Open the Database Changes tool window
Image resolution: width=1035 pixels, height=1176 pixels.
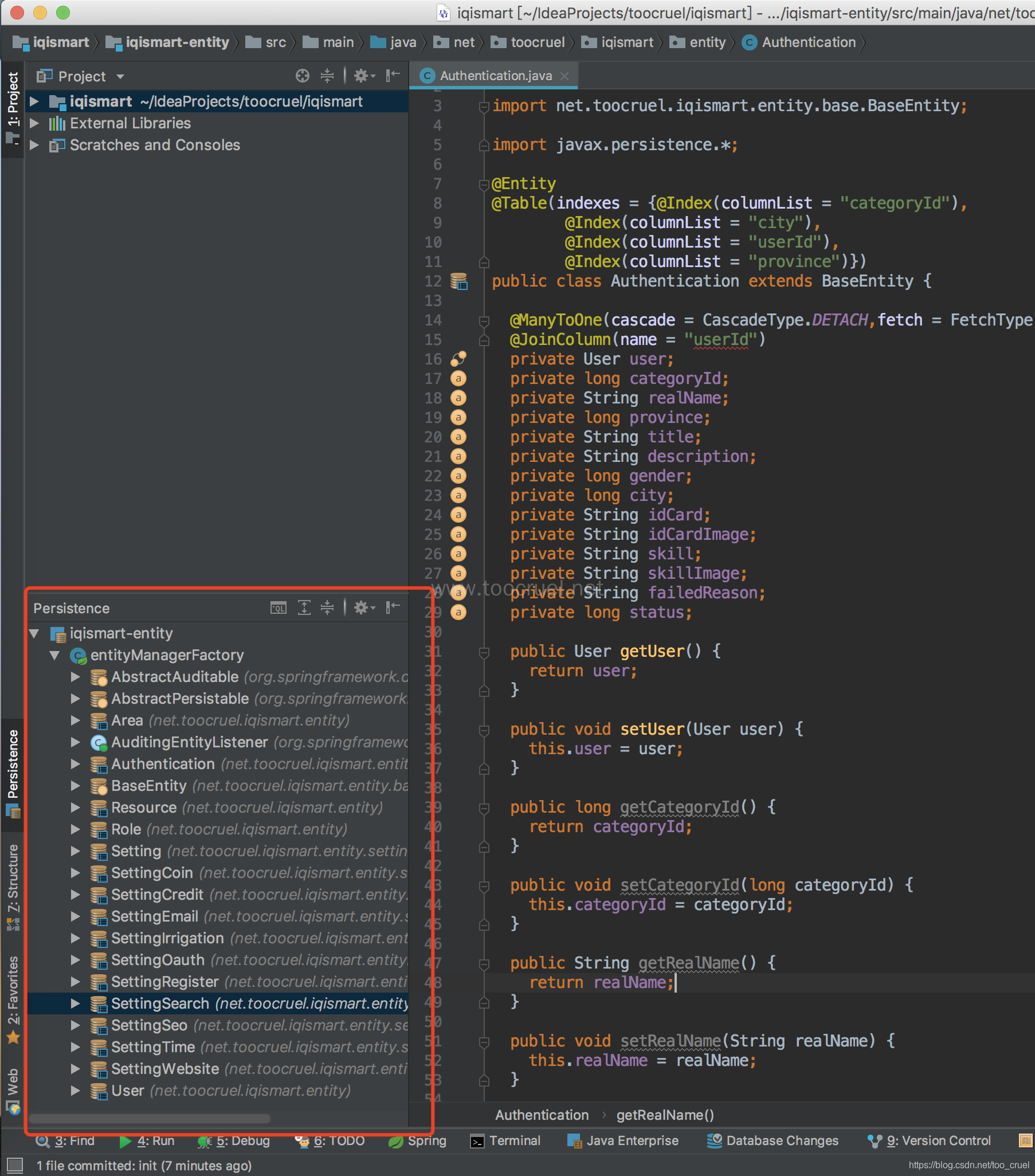[773, 1141]
